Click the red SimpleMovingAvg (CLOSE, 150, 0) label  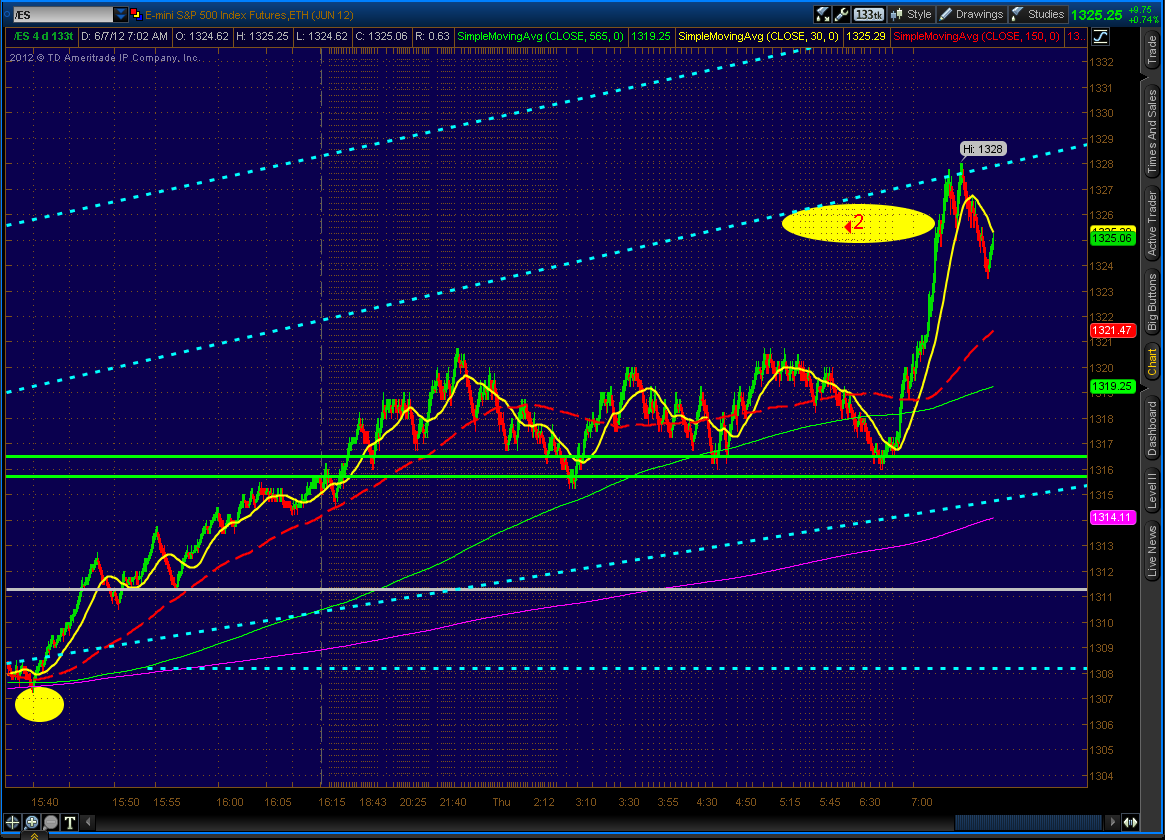[x=977, y=36]
